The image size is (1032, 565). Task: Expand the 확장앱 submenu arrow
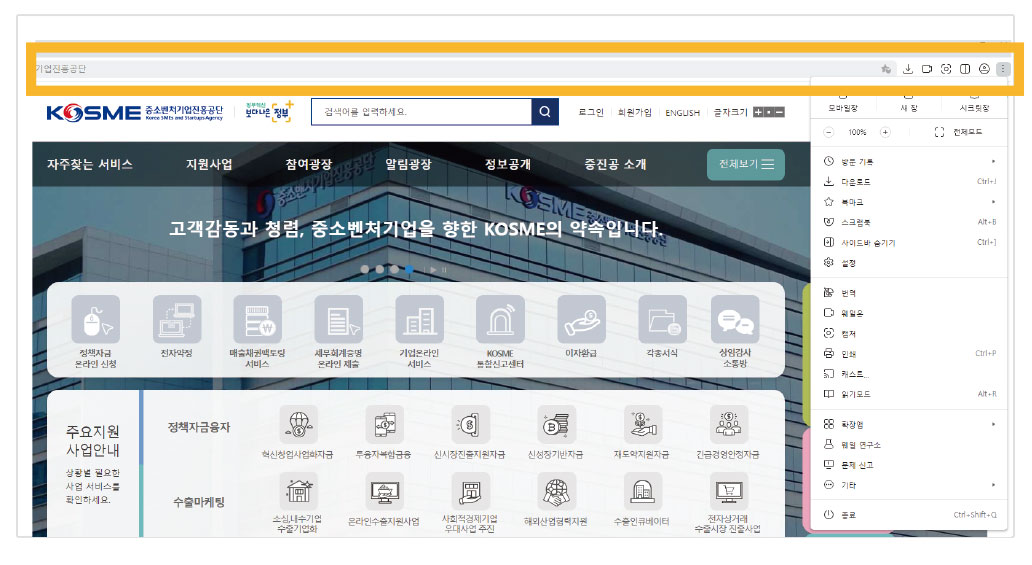993,424
